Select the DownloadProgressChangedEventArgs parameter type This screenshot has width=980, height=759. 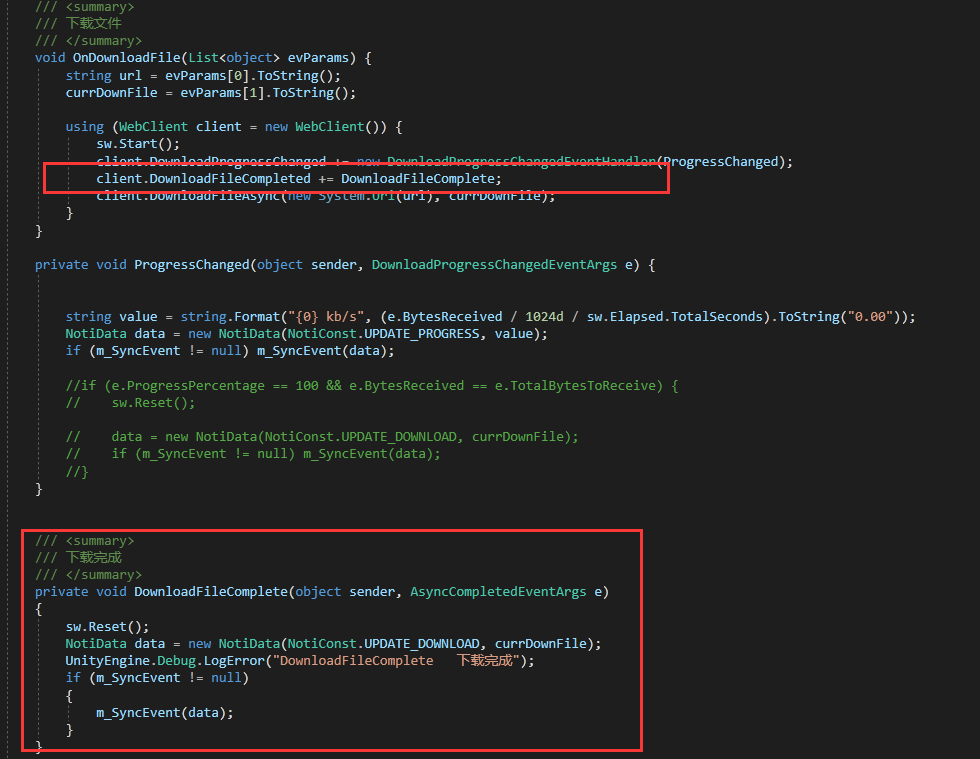(494, 265)
